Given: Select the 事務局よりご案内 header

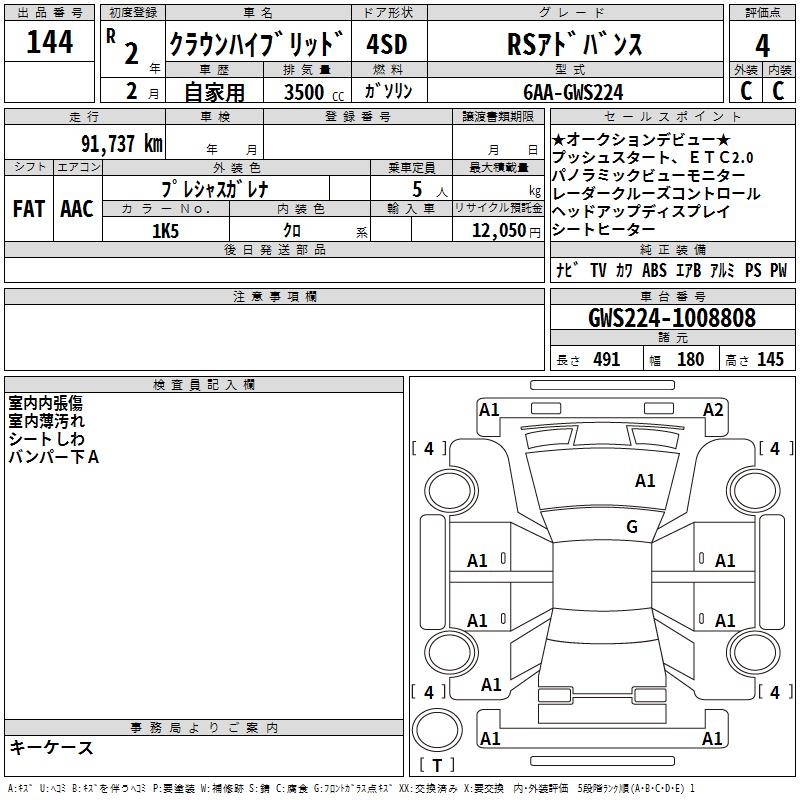Looking at the screenshot, I should (x=204, y=728).
